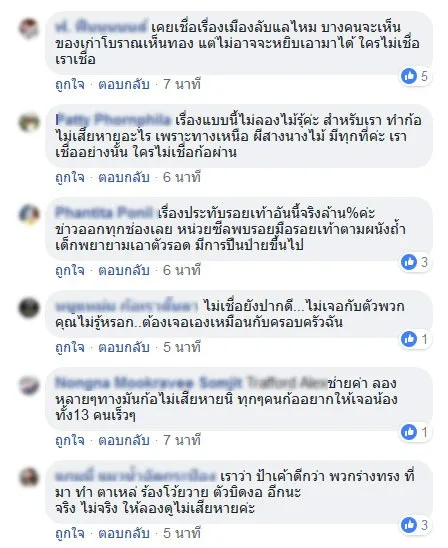Click ถูกใจ under ผีสางนางไม้ comment
448x548 pixels.
point(70,178)
